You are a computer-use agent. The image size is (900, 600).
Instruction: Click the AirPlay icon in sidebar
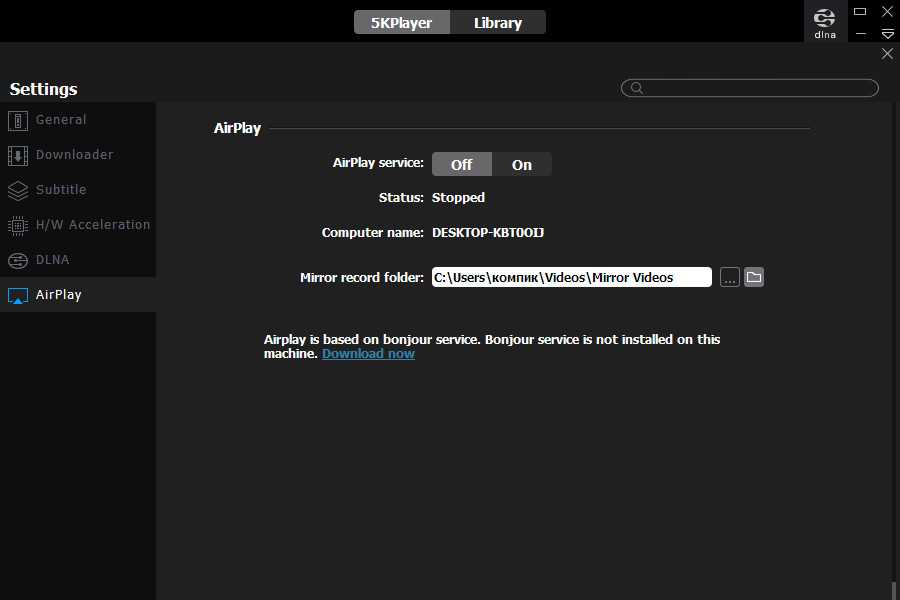pos(18,296)
